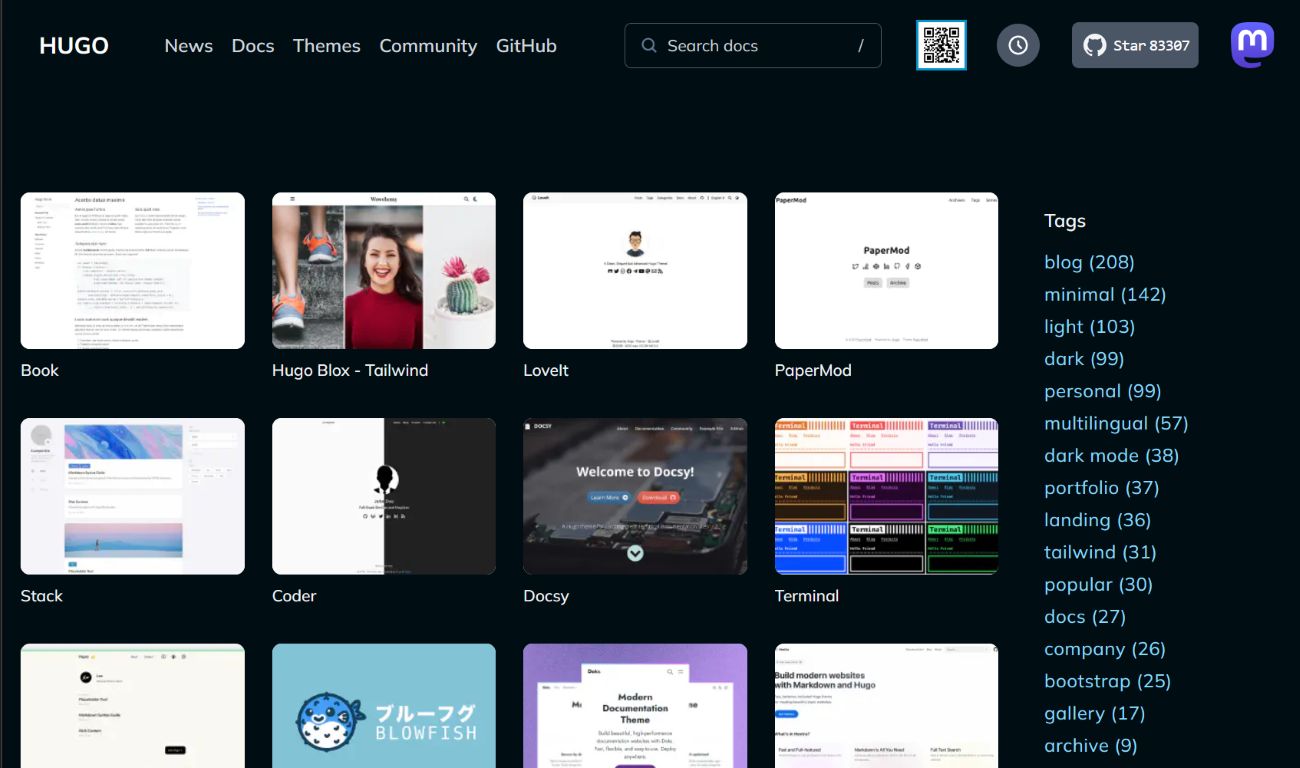Open the Mastodon profile icon
The width and height of the screenshot is (1300, 768).
[x=1251, y=44]
